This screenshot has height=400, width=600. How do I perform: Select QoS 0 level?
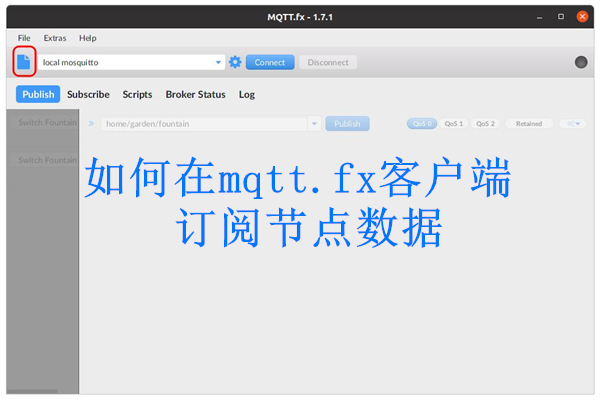[422, 124]
